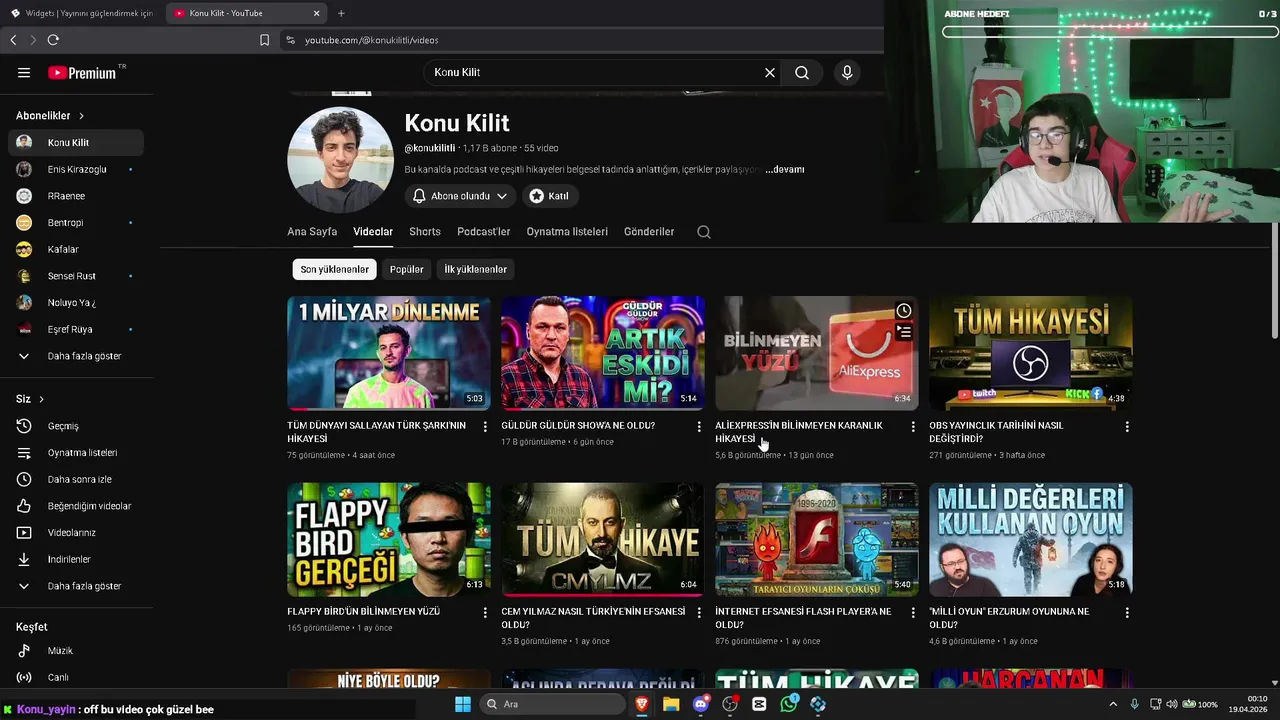Select the Son yüklenenler filter chip

click(334, 269)
